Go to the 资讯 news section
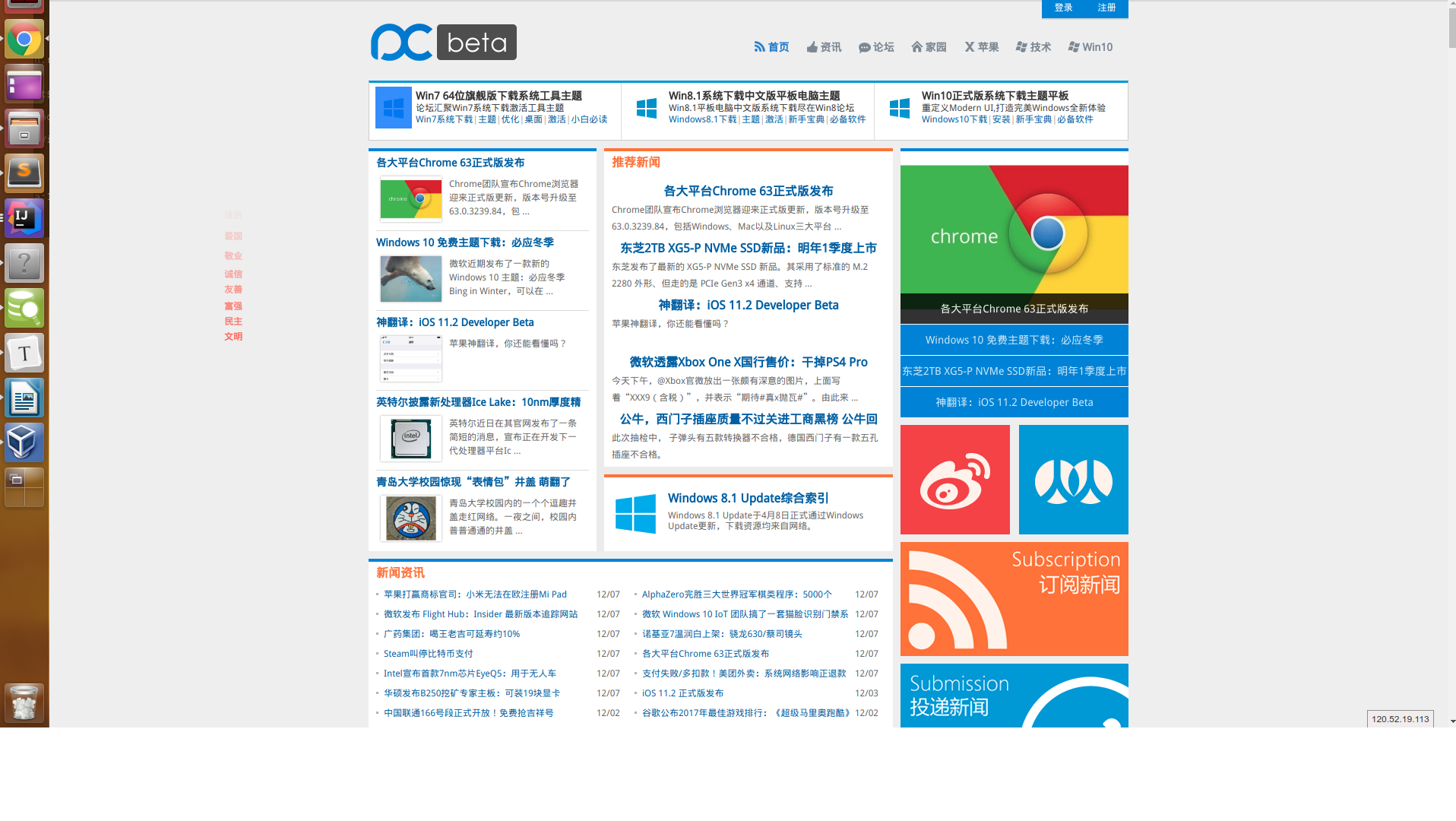The height and width of the screenshot is (821, 1456). pyautogui.click(x=824, y=47)
